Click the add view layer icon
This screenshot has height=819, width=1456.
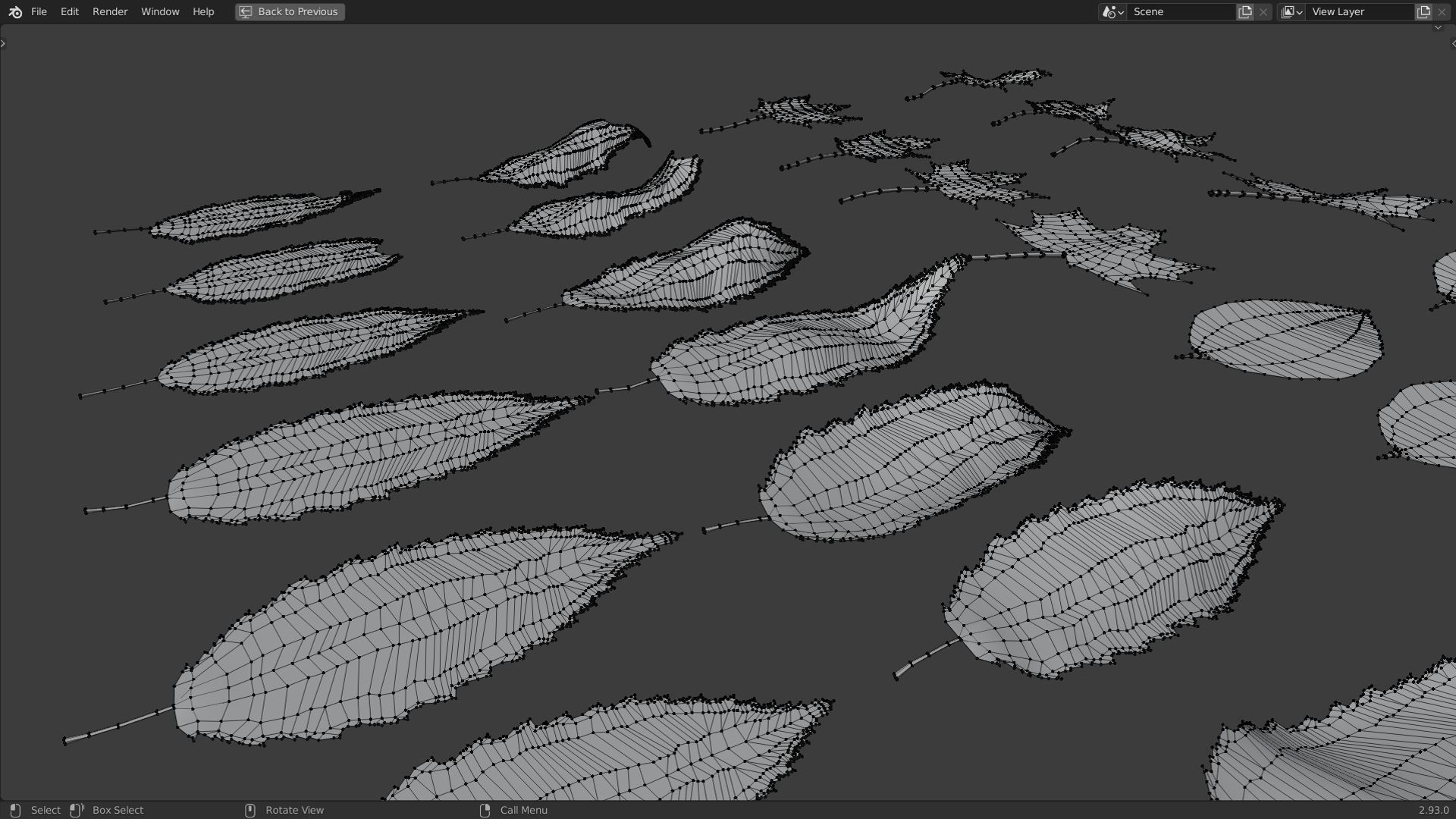click(1423, 12)
